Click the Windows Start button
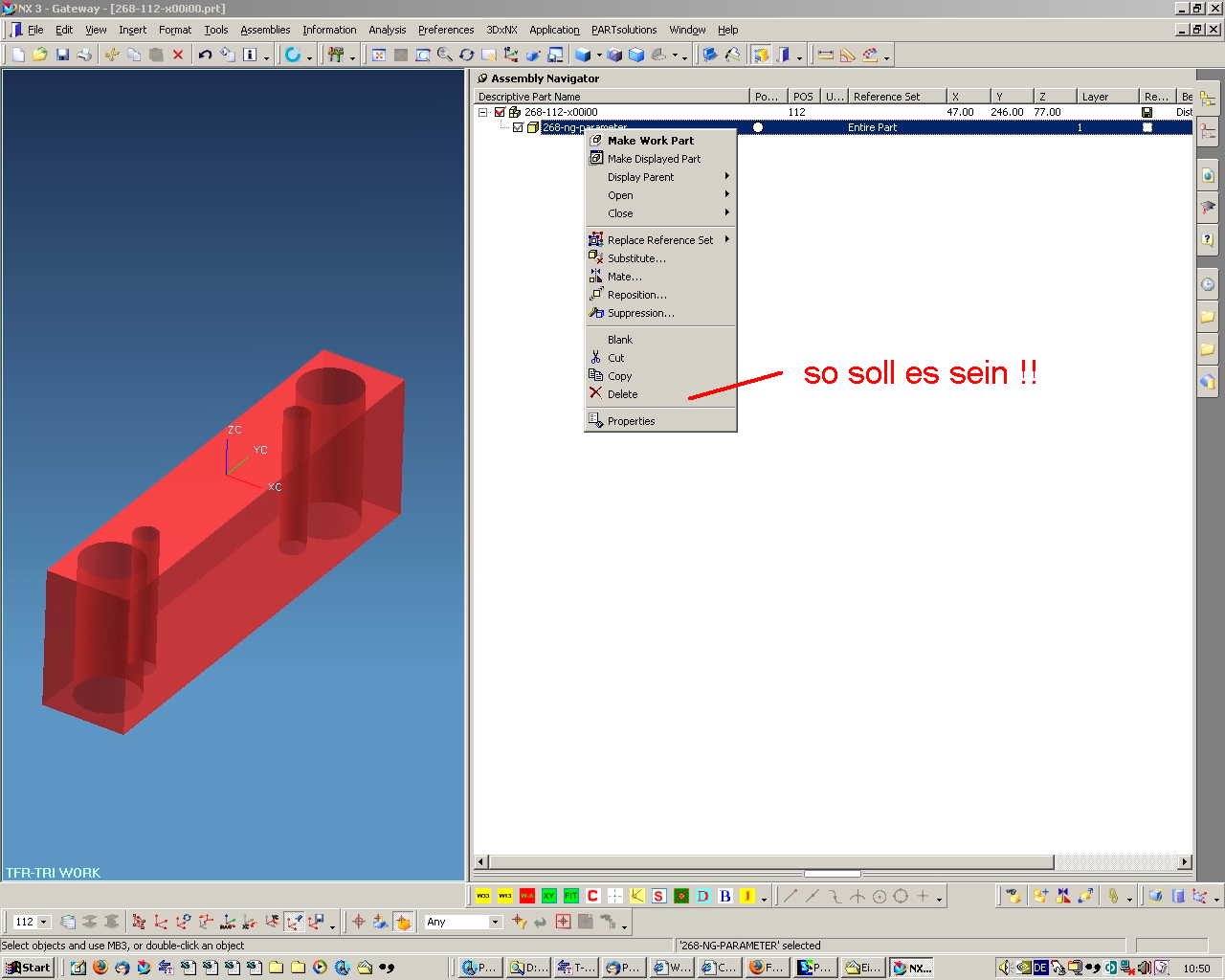Image resolution: width=1225 pixels, height=980 pixels. 28,968
